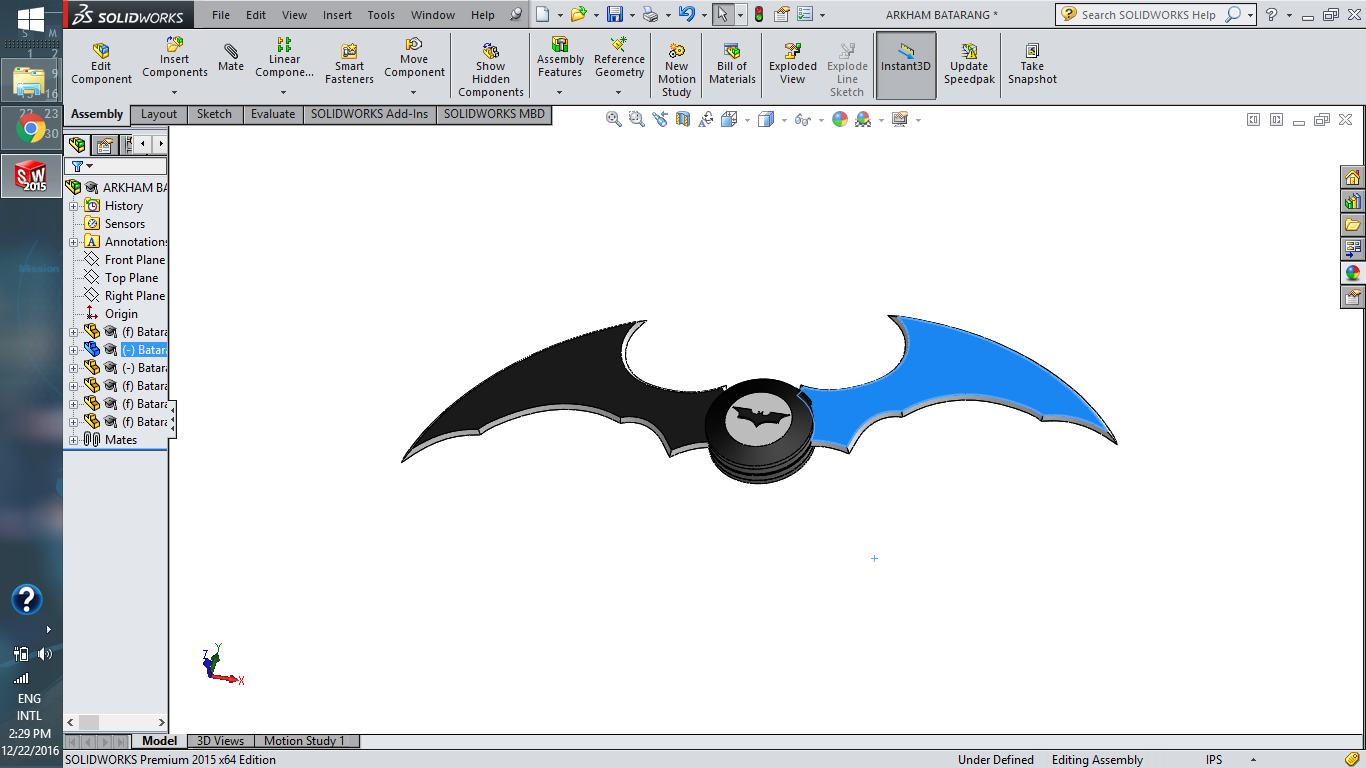Click the Apply Scene icon
1366x768 pixels.
pyautogui.click(x=863, y=119)
